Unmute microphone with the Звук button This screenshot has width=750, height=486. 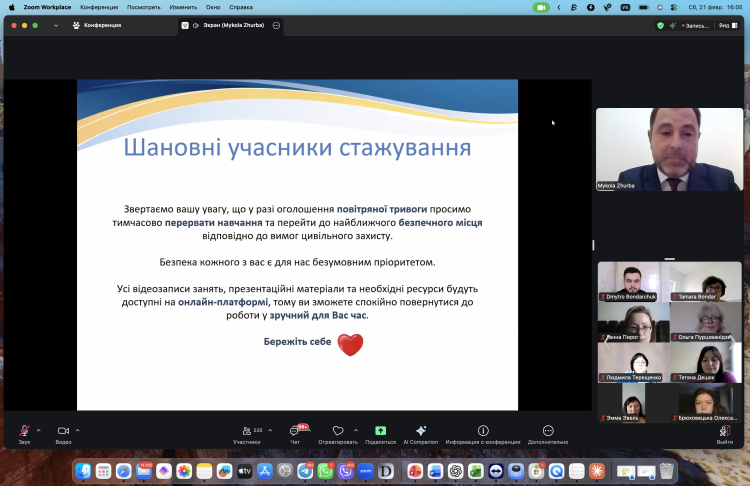coord(24,431)
